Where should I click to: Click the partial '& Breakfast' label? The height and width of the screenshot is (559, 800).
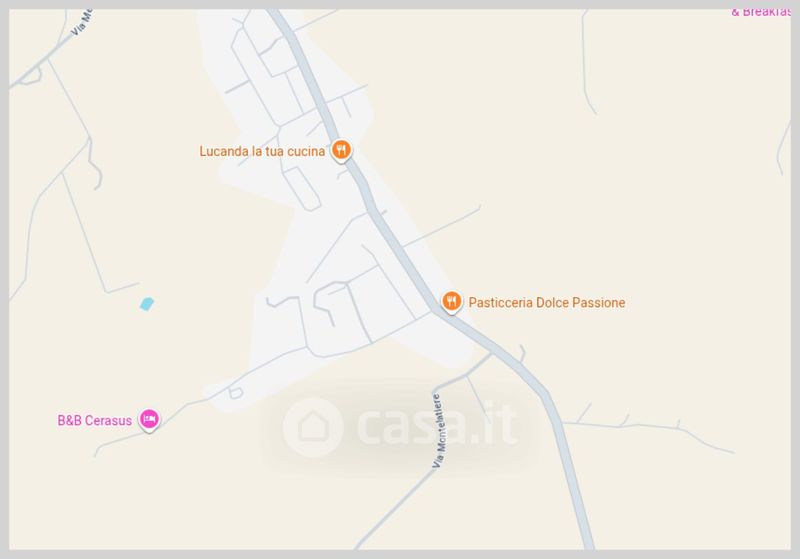760,12
